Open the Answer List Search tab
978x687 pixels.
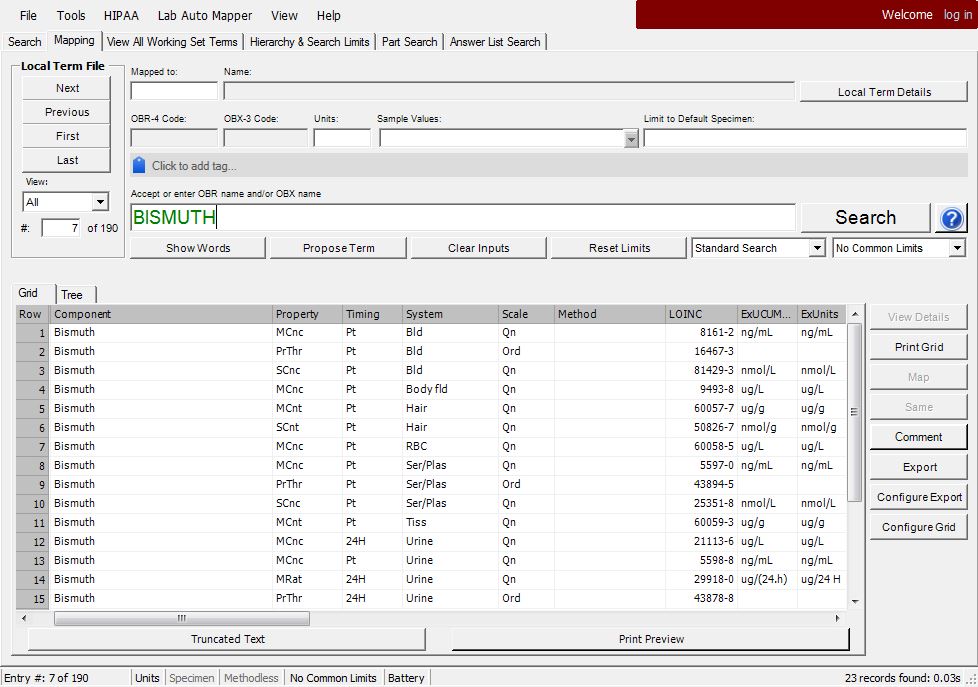coord(495,42)
